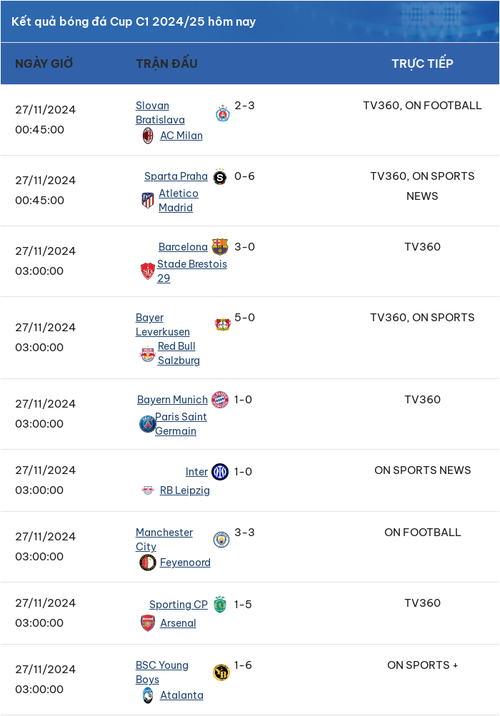Open the Bayern Munich team link
Screen dimensions: 500x716
click(172, 400)
